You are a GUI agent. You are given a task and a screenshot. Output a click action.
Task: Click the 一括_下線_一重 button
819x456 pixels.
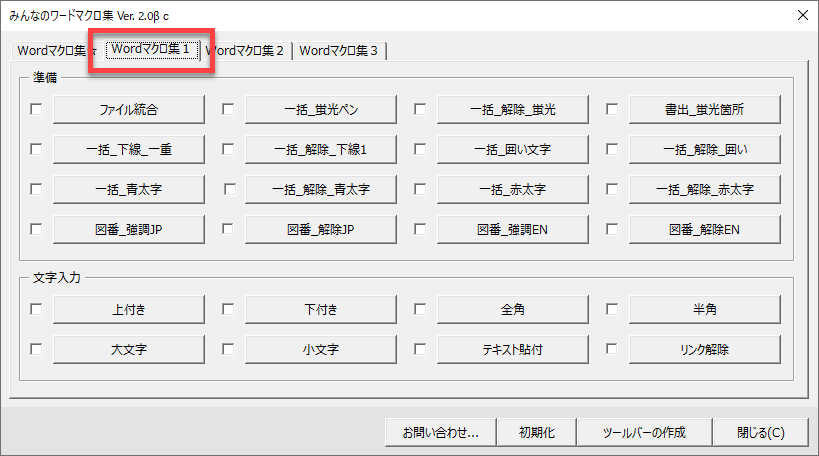coord(129,149)
